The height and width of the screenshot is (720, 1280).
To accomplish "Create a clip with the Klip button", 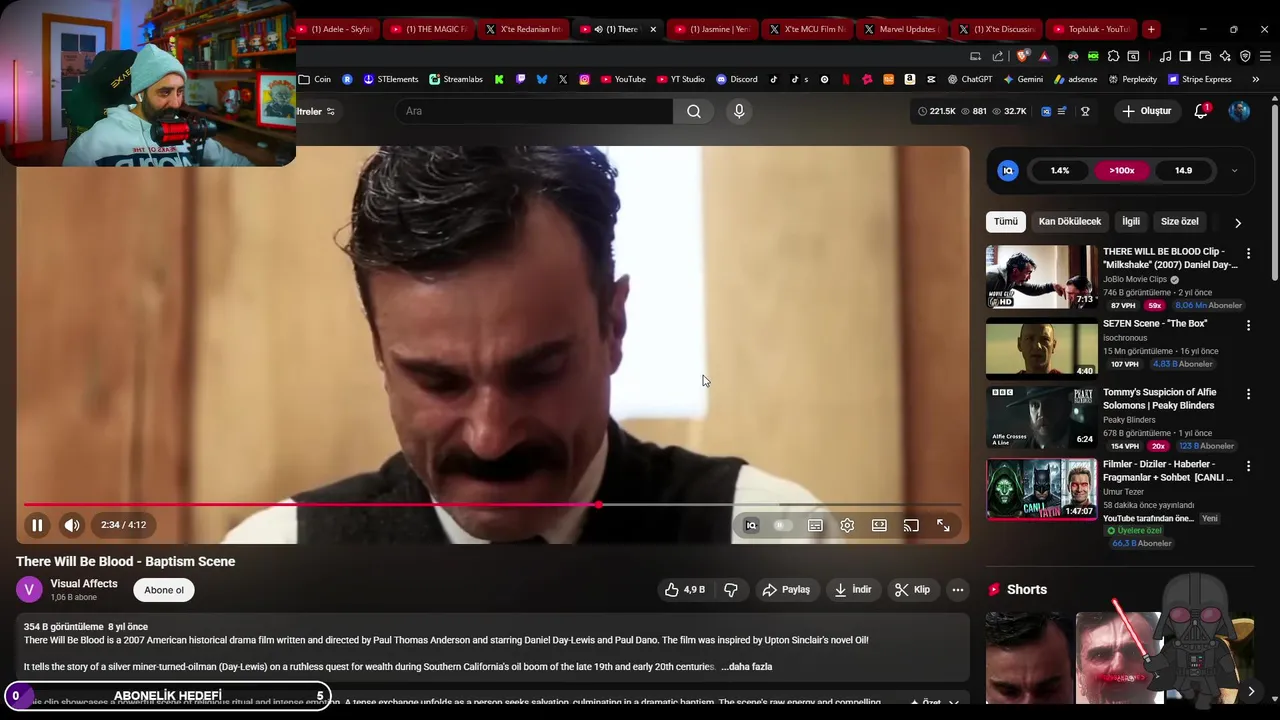I will [x=912, y=590].
